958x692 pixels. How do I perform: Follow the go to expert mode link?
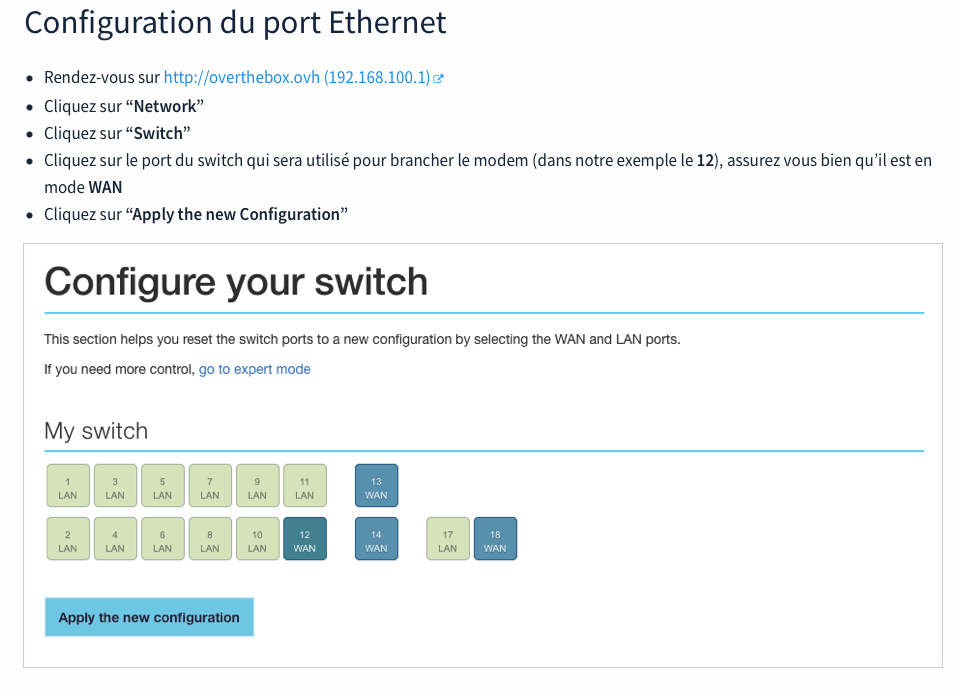point(254,369)
